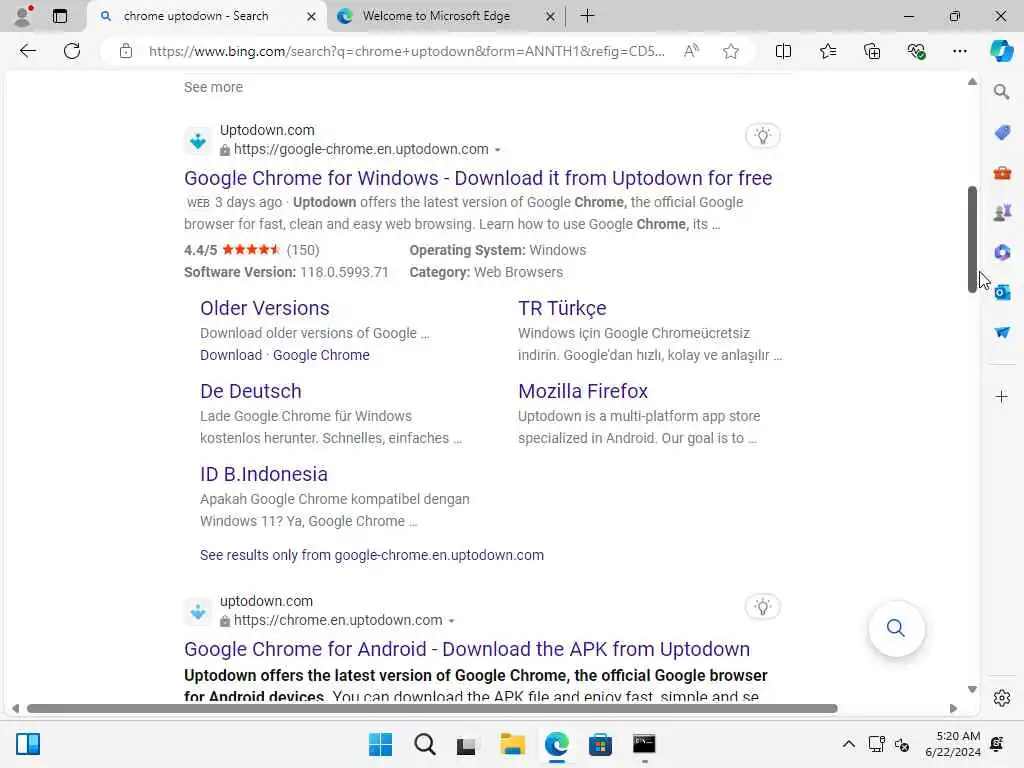This screenshot has width=1024, height=768.
Task: See results only from google-chrome.en.uptodown.com
Action: coord(372,554)
